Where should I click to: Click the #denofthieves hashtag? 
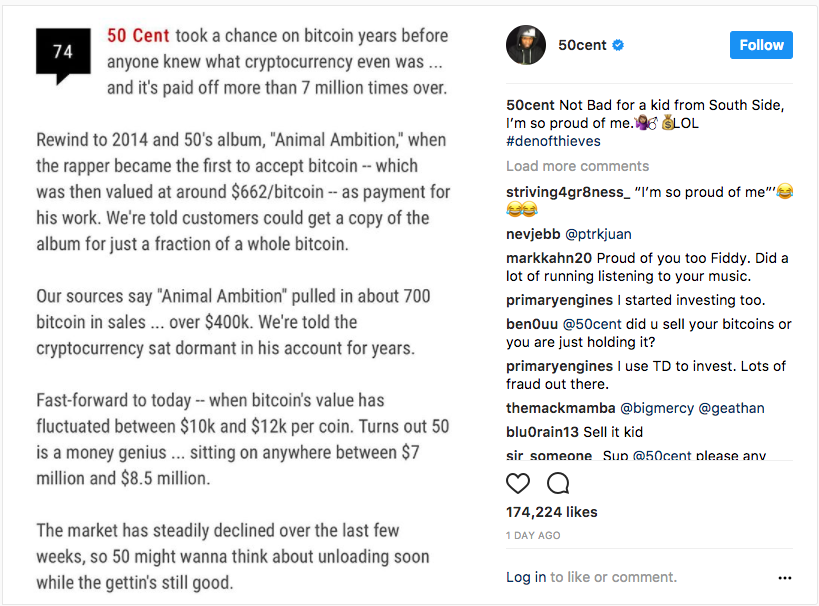pos(551,142)
